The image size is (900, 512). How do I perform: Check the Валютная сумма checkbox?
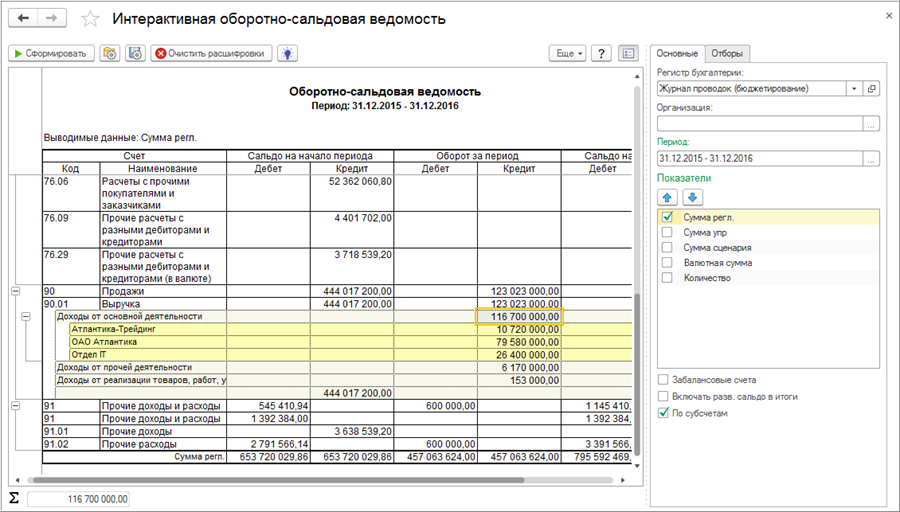pos(667,262)
